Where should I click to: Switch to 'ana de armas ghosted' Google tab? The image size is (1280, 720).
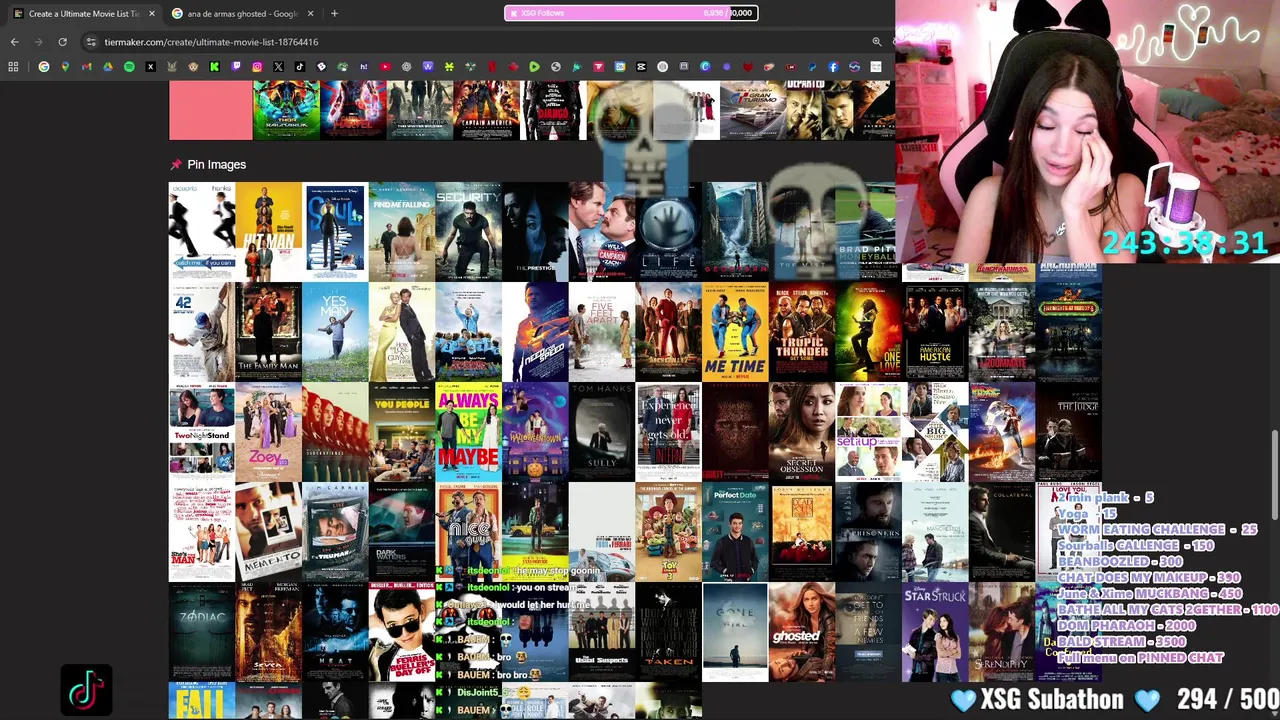tap(243, 13)
